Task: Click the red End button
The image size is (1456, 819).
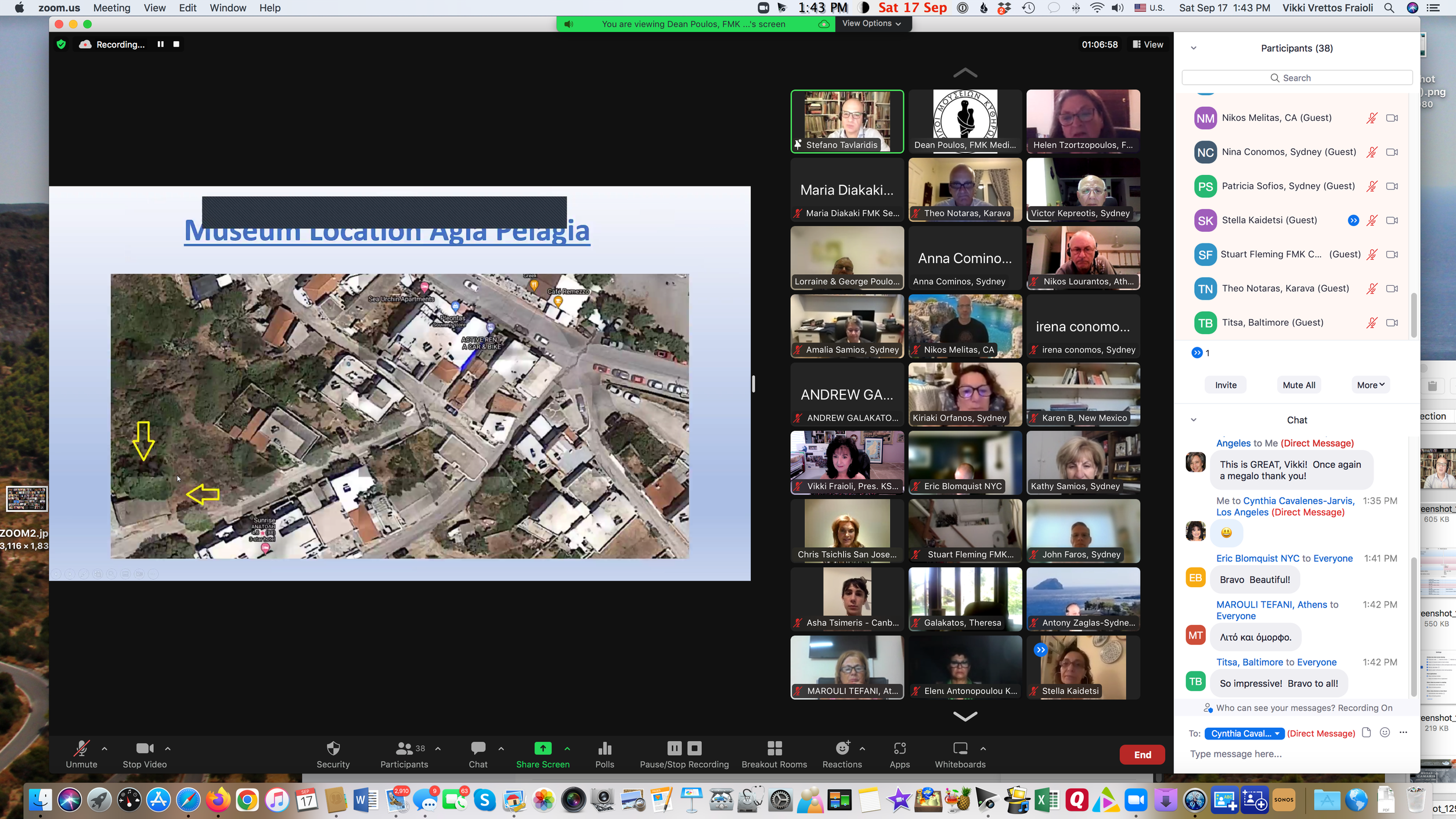Action: pos(1142,755)
